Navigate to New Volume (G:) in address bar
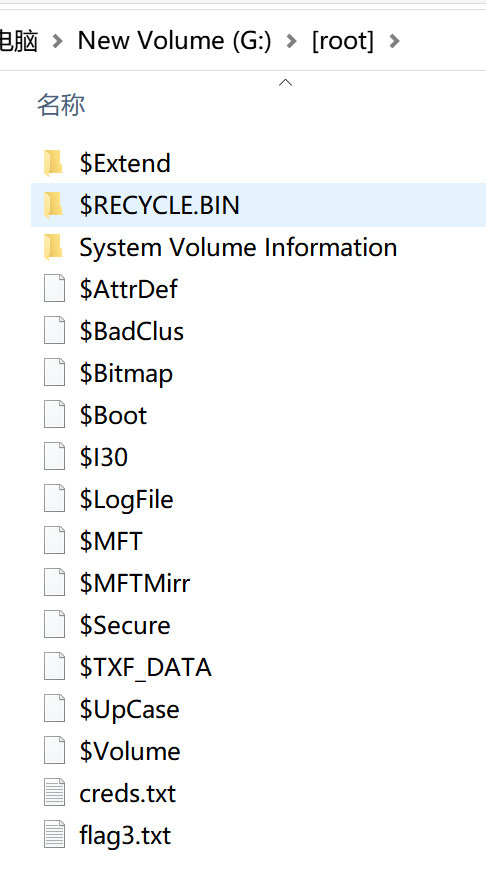Screen dimensions: 486x874 click(x=174, y=41)
